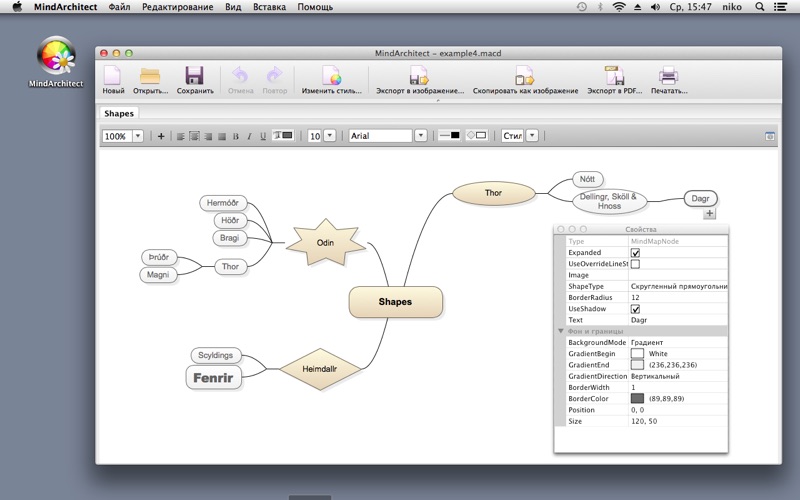Viewport: 800px width, 500px height.
Task: Click the Отмена undo toolbar icon
Action: coord(240,76)
